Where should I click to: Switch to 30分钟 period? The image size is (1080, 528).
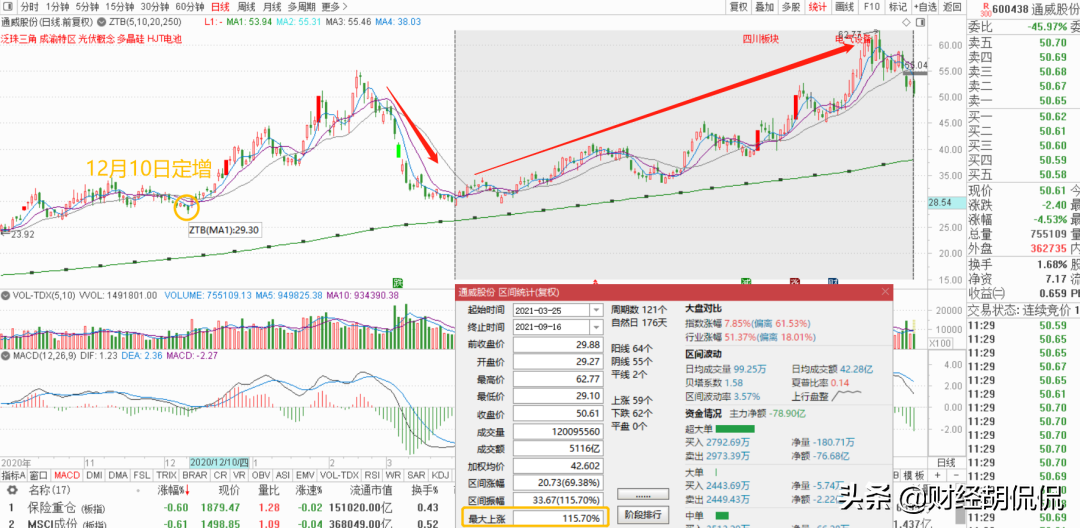tap(155, 8)
